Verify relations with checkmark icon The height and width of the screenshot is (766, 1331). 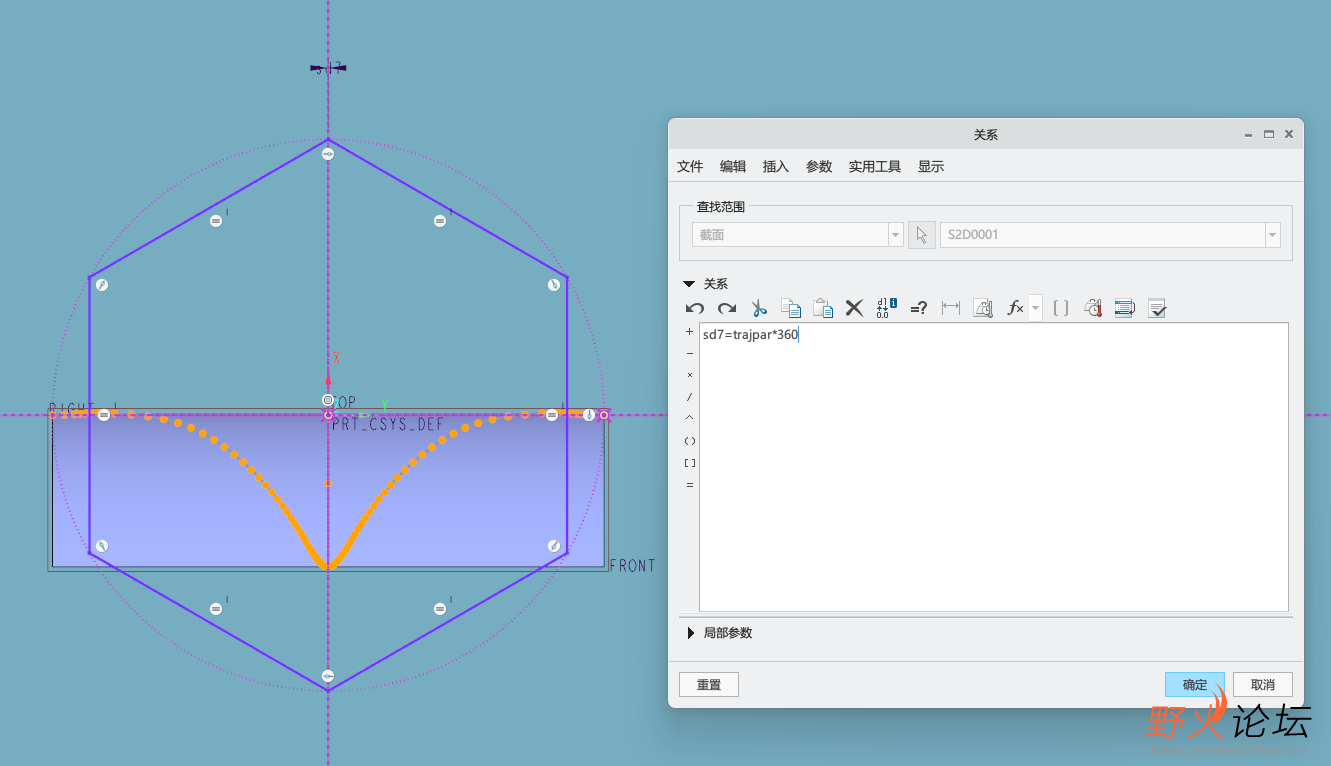point(1157,309)
